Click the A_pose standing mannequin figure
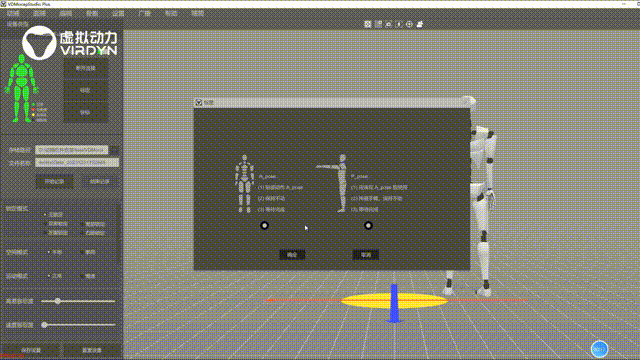 pyautogui.click(x=244, y=184)
